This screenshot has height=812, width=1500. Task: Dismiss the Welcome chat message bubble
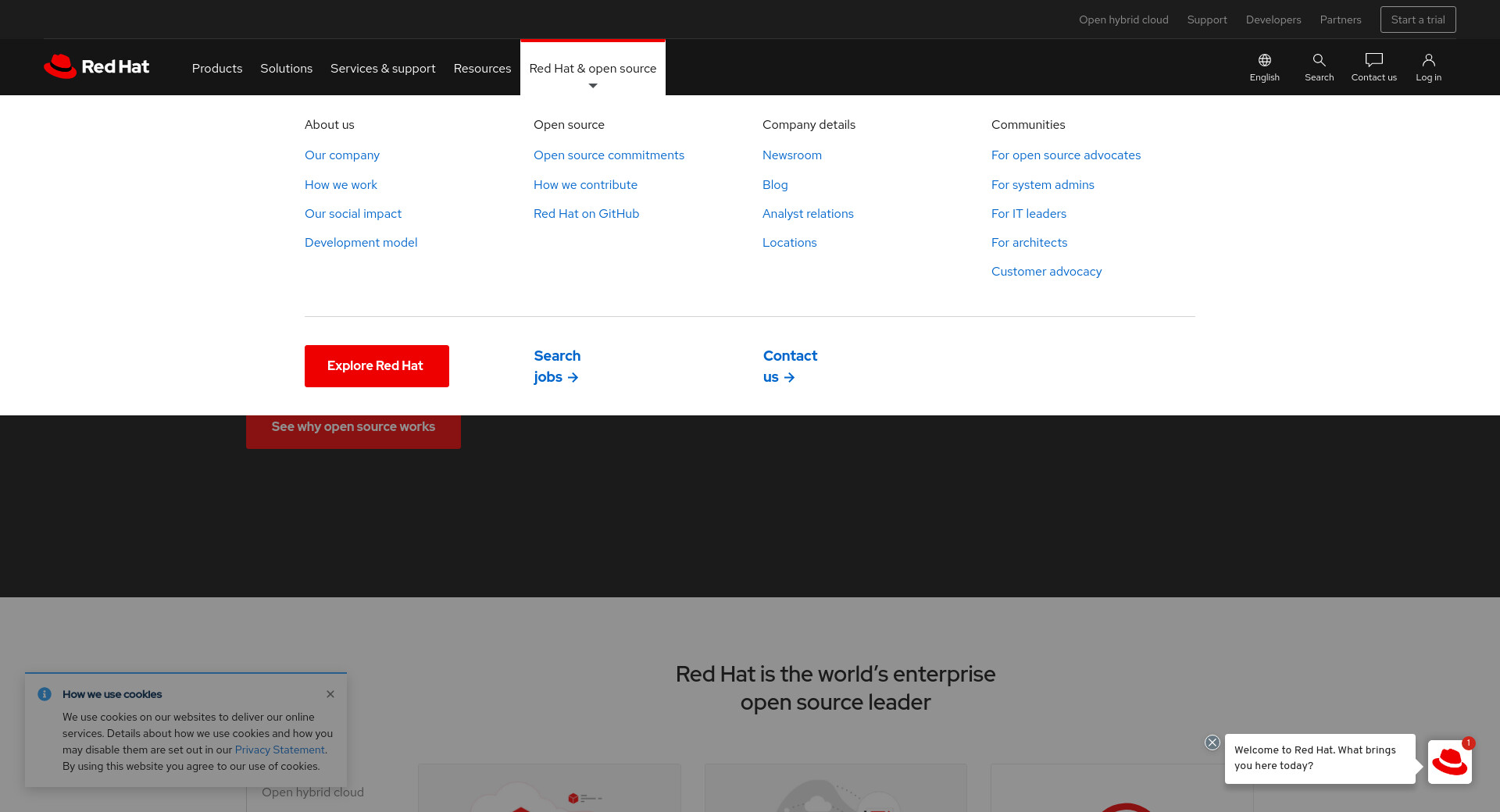tap(1212, 743)
